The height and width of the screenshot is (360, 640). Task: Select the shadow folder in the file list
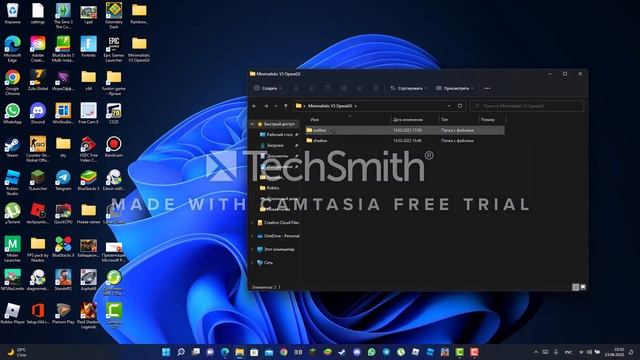click(405, 140)
